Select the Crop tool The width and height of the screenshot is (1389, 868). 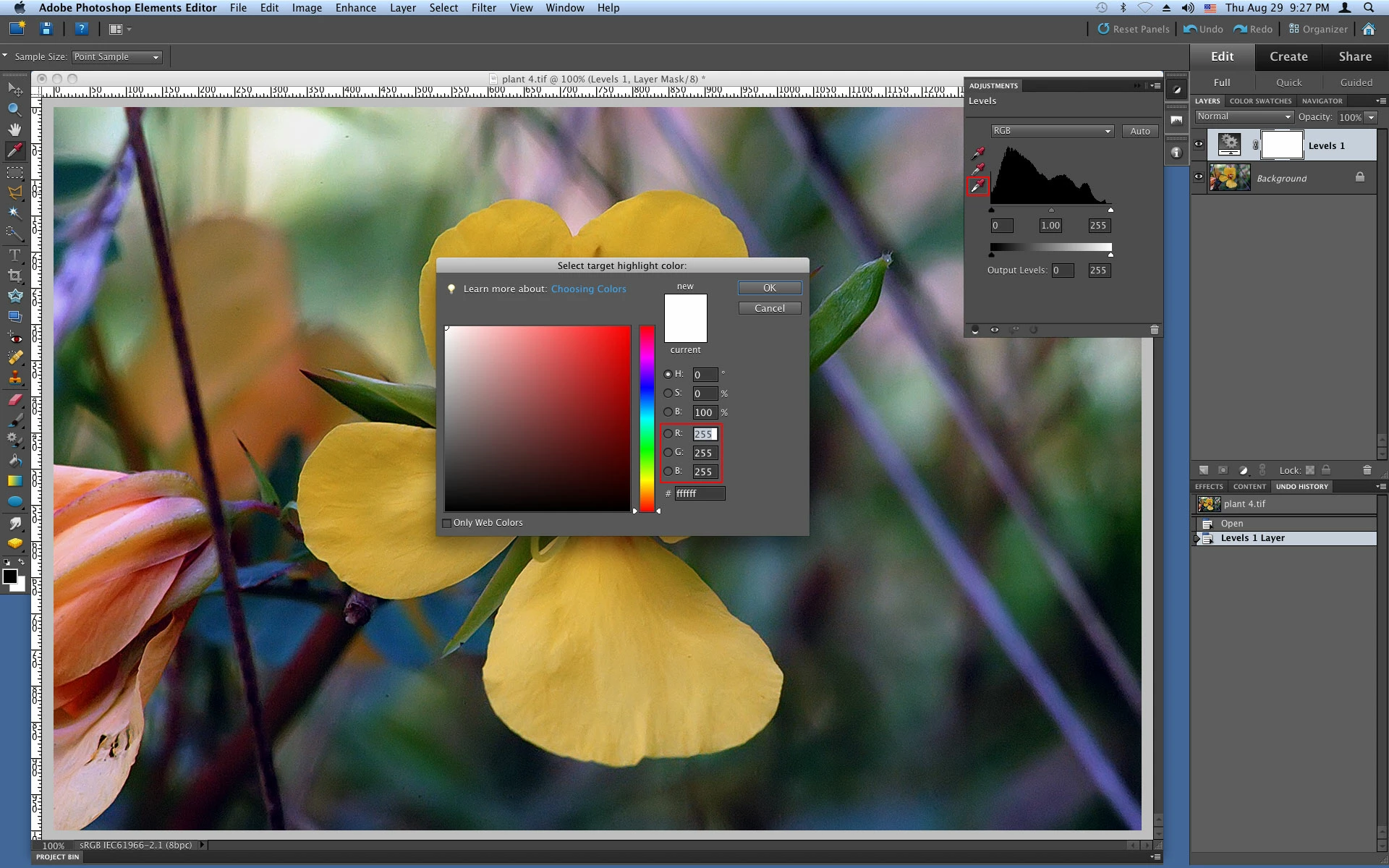pos(14,276)
